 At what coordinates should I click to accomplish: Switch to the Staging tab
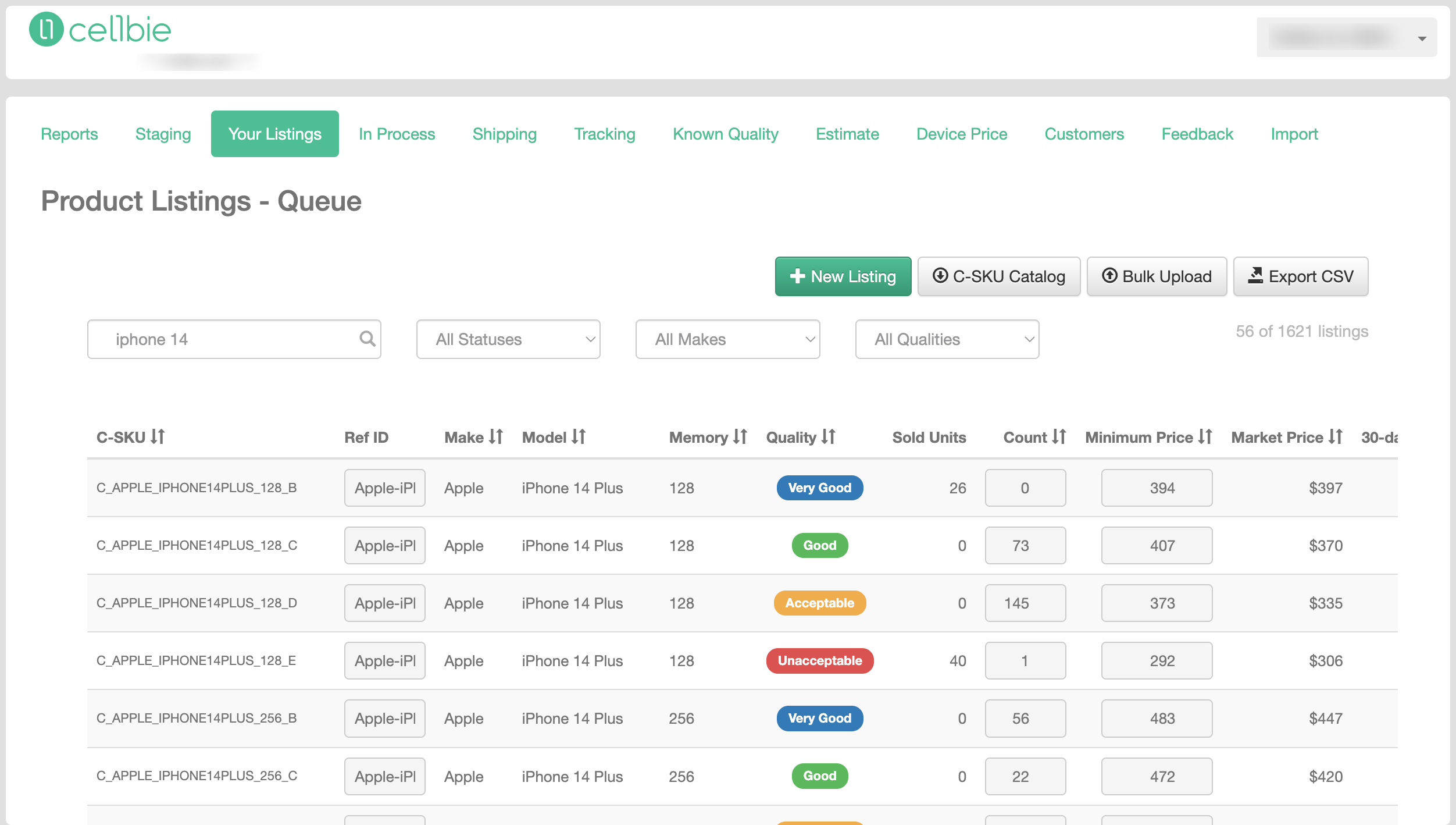[x=163, y=134]
